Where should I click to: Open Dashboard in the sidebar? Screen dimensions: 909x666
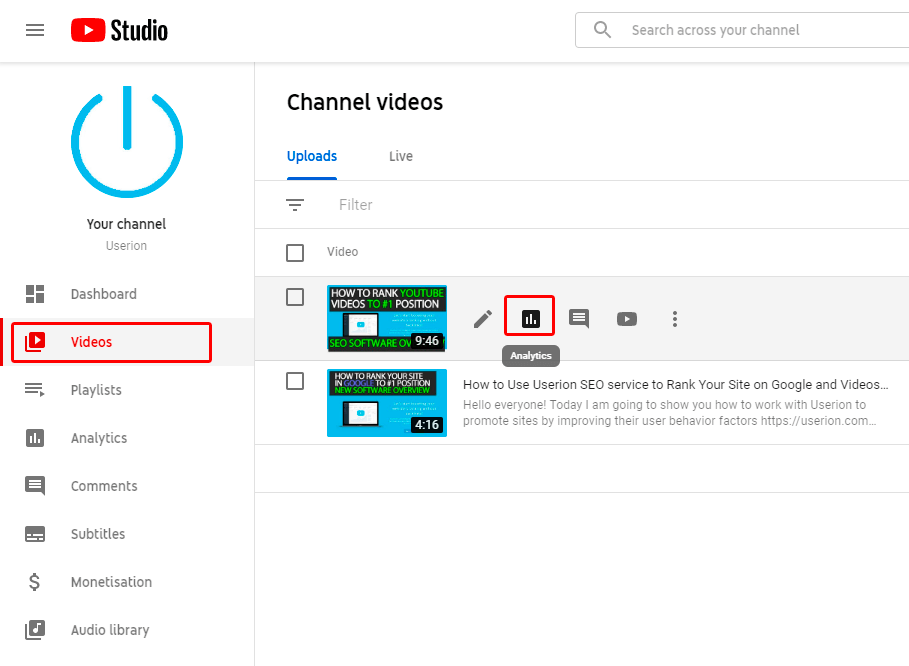click(x=103, y=294)
